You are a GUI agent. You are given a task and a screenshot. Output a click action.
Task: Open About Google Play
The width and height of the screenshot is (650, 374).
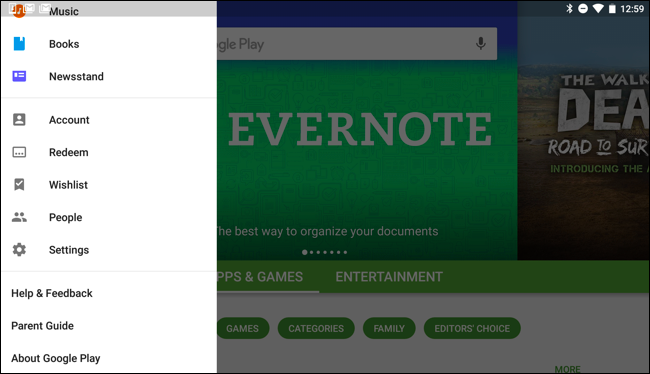pyautogui.click(x=56, y=358)
